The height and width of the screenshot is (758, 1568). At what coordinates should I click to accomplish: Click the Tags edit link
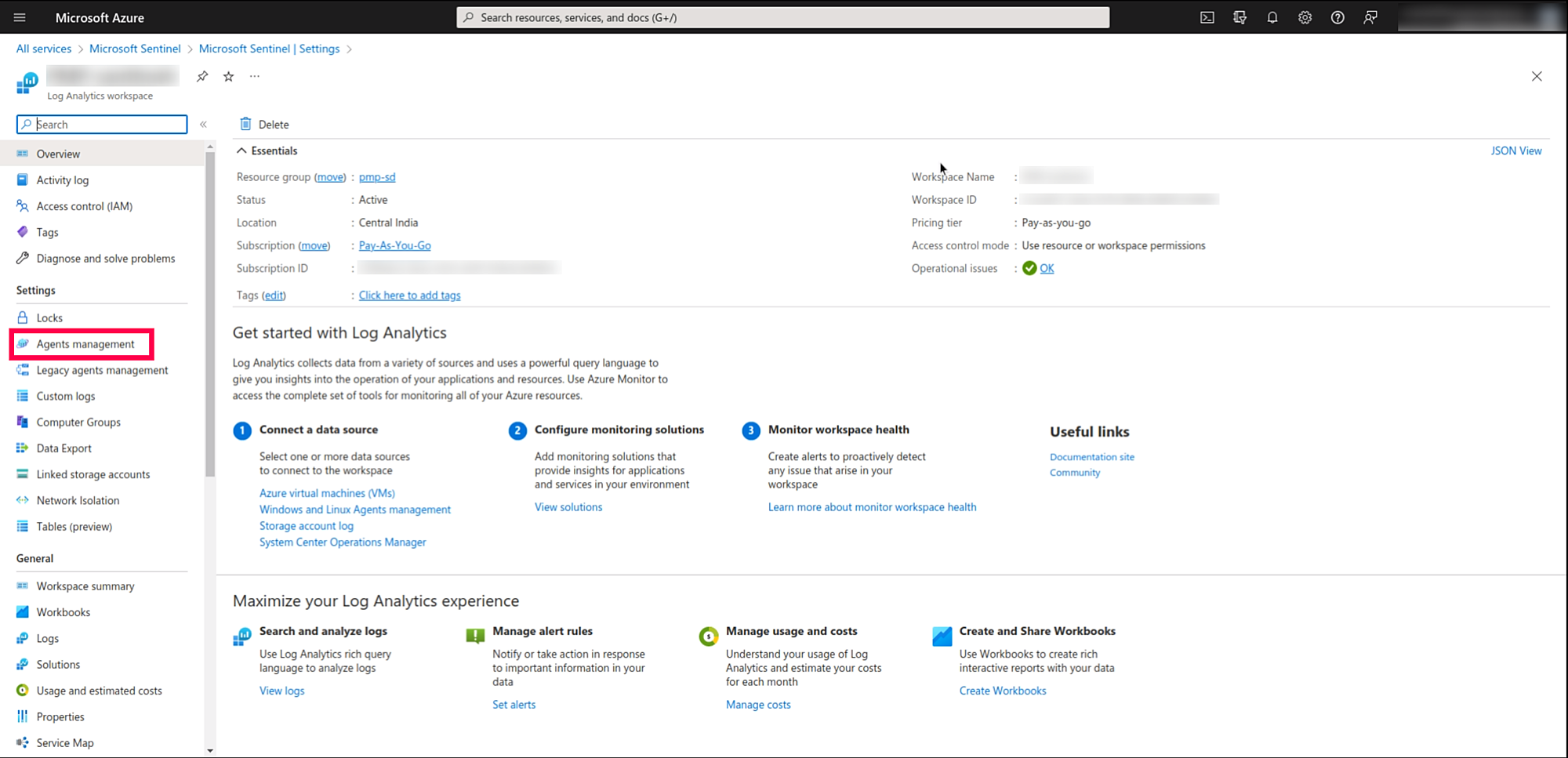tap(274, 296)
